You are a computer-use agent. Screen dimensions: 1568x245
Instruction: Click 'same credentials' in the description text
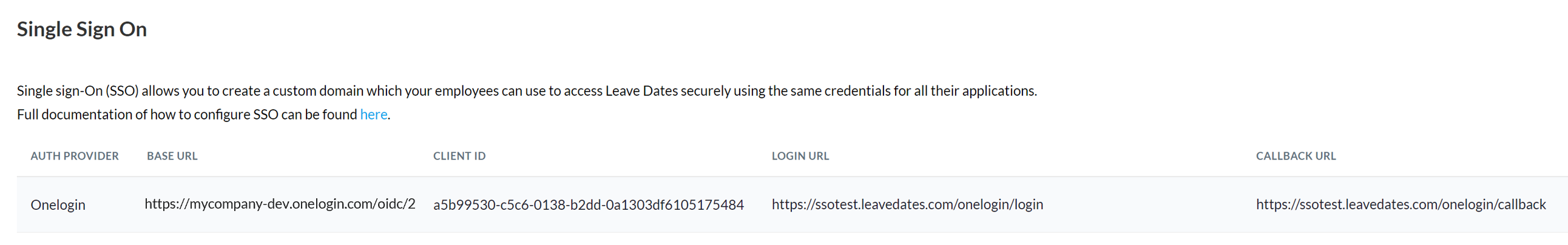(840, 91)
